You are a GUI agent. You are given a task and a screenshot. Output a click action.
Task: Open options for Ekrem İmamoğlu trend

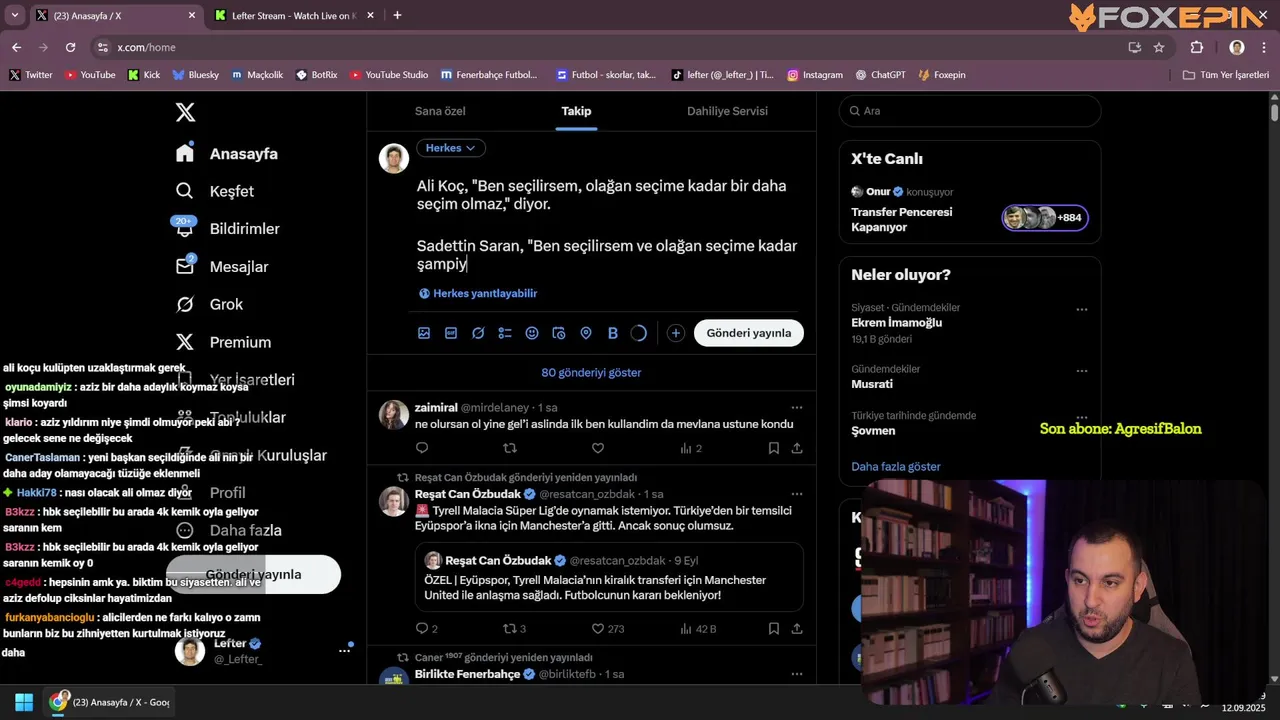coord(1082,309)
